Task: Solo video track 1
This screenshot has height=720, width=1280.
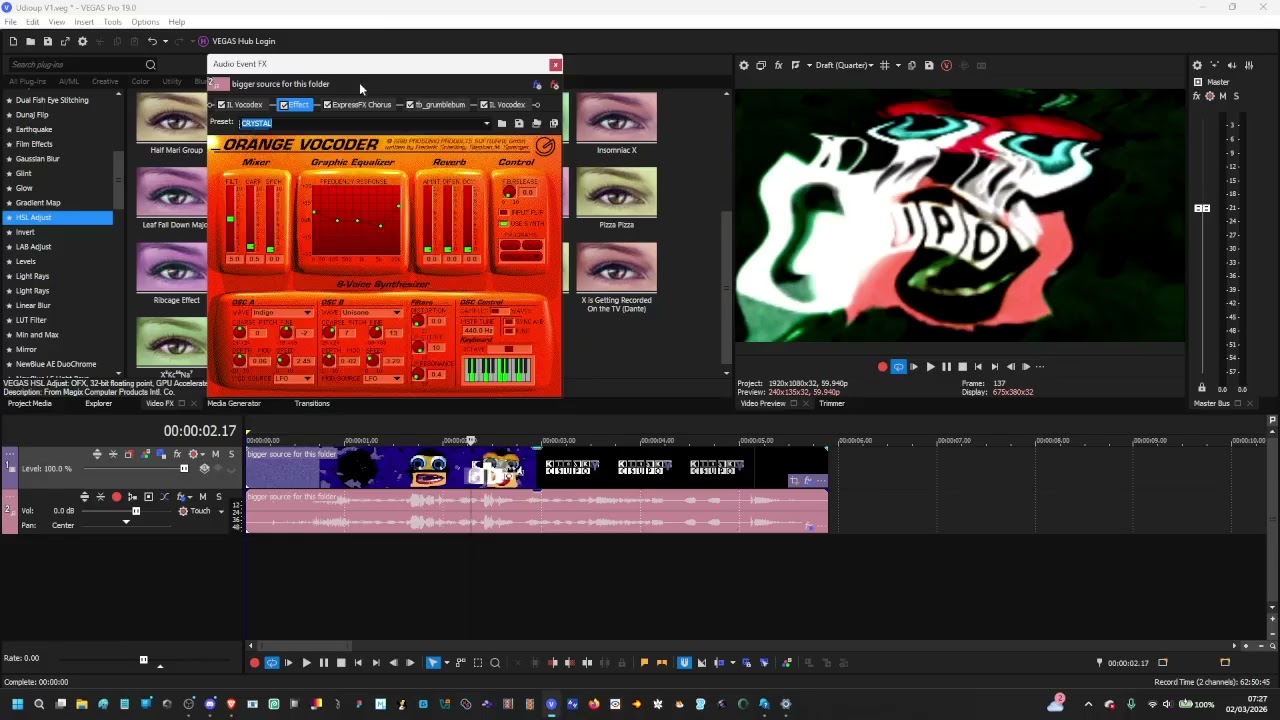Action: tap(231, 454)
